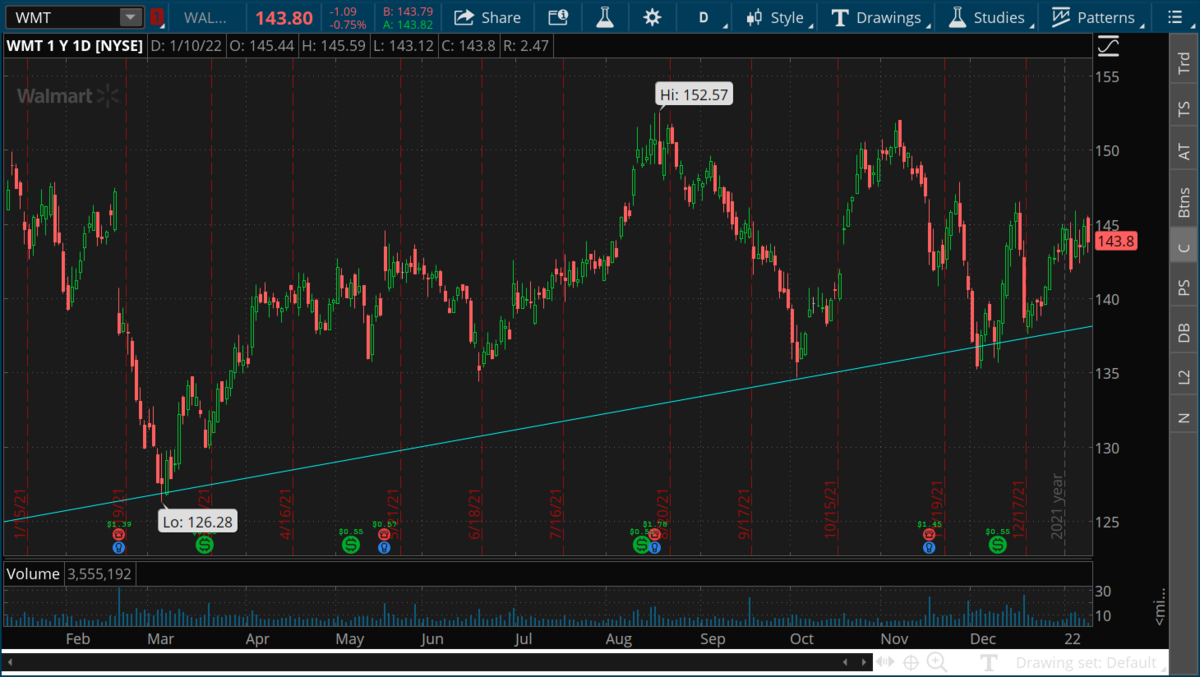Viewport: 1200px width, 677px height.
Task: Open the Style menu
Action: point(776,17)
